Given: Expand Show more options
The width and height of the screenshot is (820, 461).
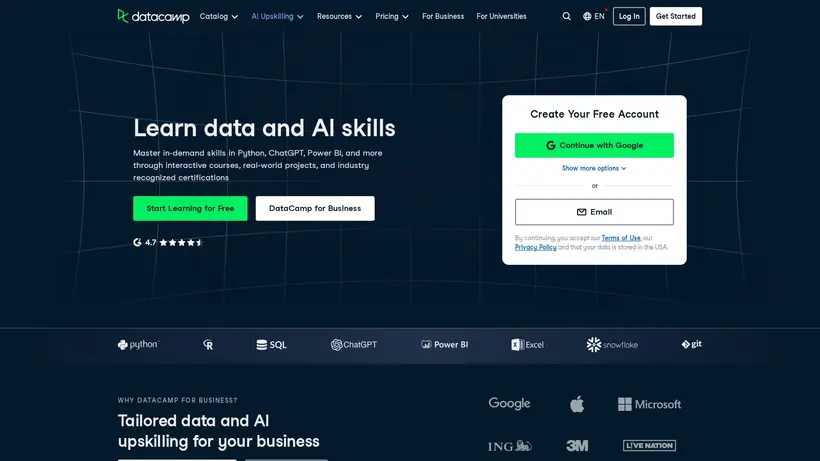Looking at the screenshot, I should 594,168.
